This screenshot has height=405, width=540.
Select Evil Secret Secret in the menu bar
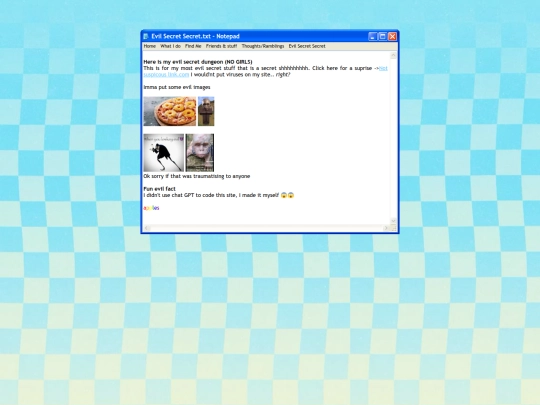pos(307,46)
